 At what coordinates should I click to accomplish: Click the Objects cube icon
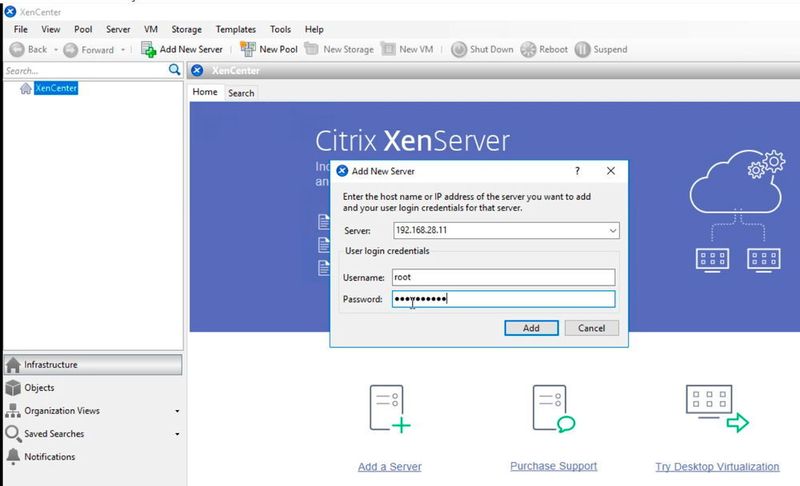(x=13, y=388)
